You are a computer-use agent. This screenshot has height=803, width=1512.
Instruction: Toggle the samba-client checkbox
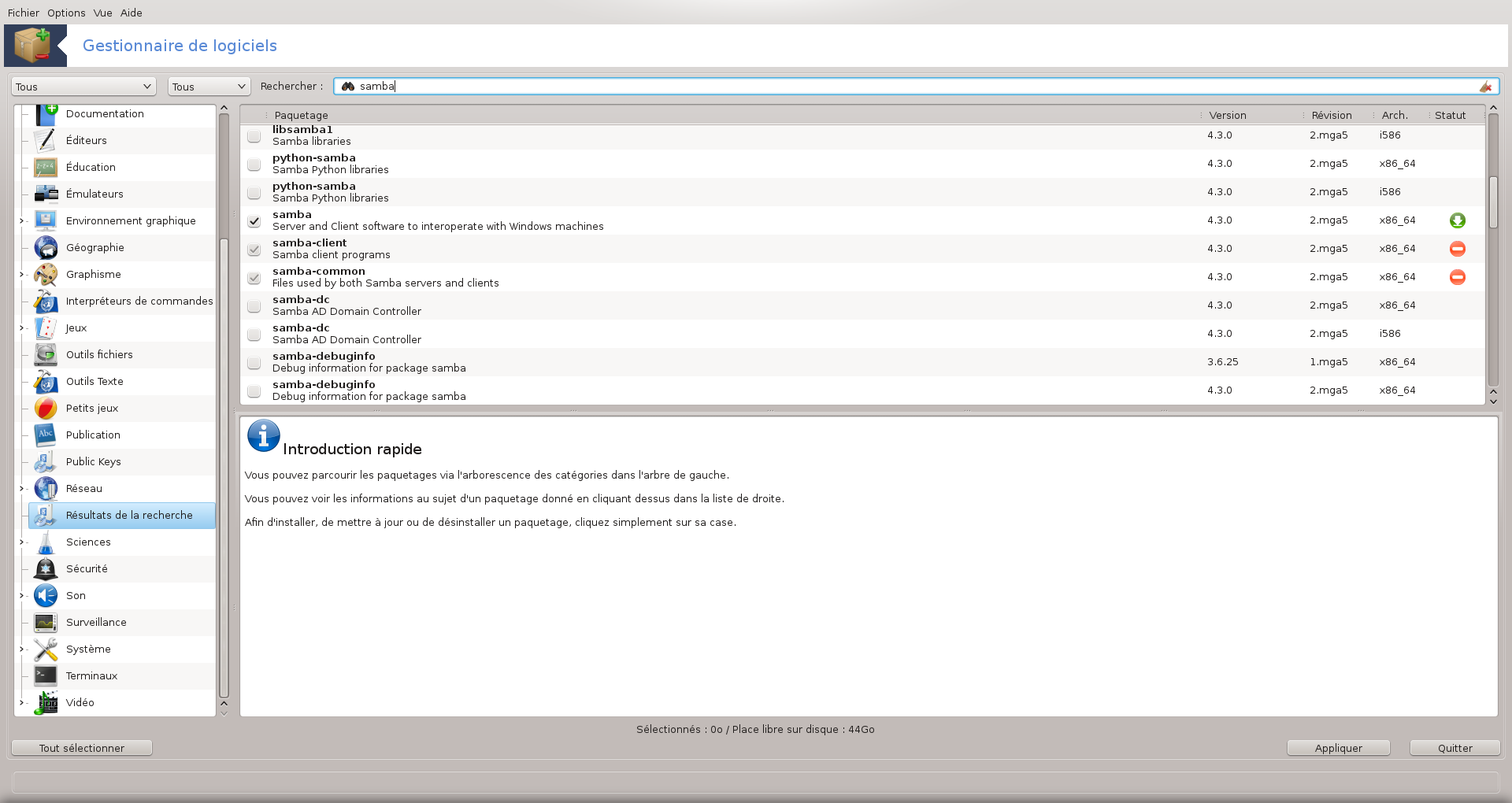(254, 250)
